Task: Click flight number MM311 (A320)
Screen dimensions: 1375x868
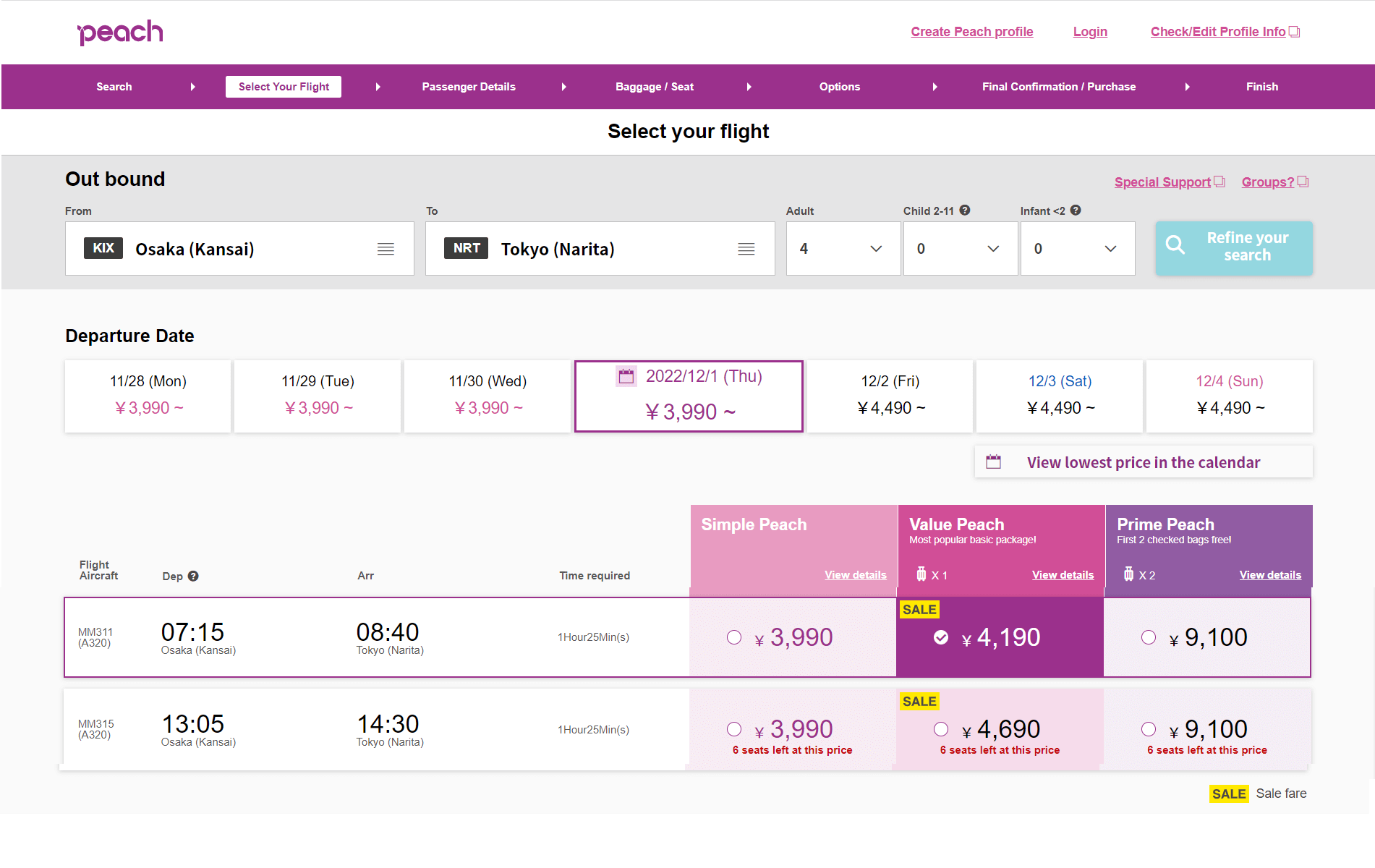Action: pos(95,637)
